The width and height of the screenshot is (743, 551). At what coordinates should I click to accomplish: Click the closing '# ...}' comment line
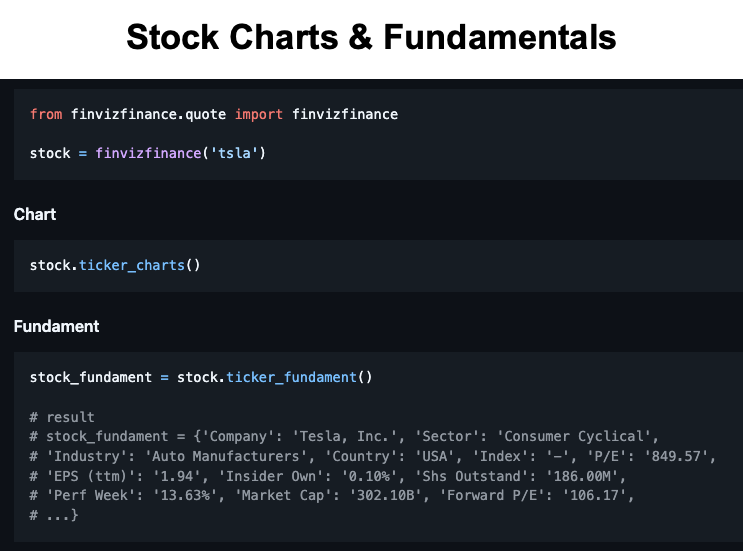[54, 515]
